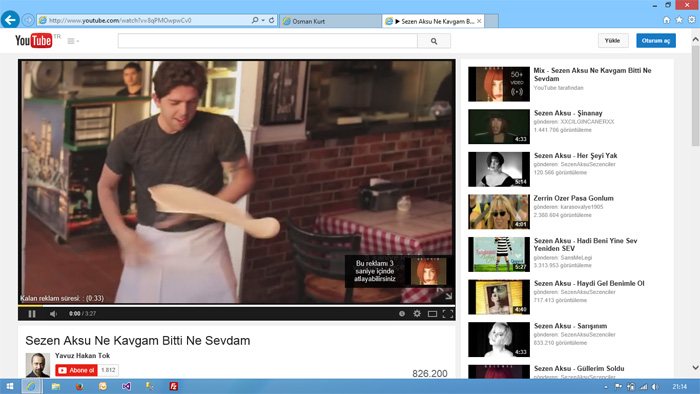Click the subscriber count 1.812
This screenshot has width=700, height=394.
108,370
